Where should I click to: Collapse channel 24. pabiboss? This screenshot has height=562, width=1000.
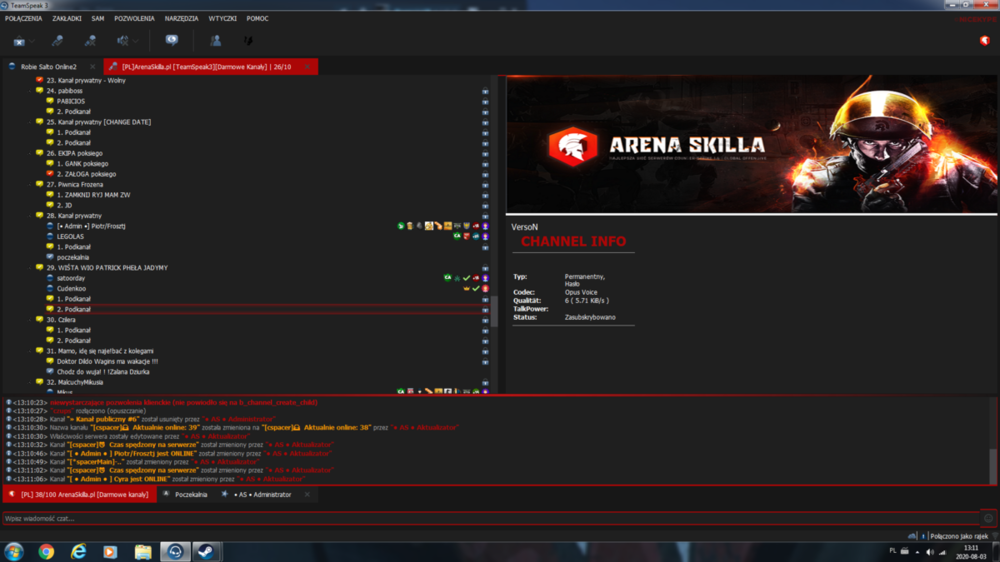click(30, 91)
